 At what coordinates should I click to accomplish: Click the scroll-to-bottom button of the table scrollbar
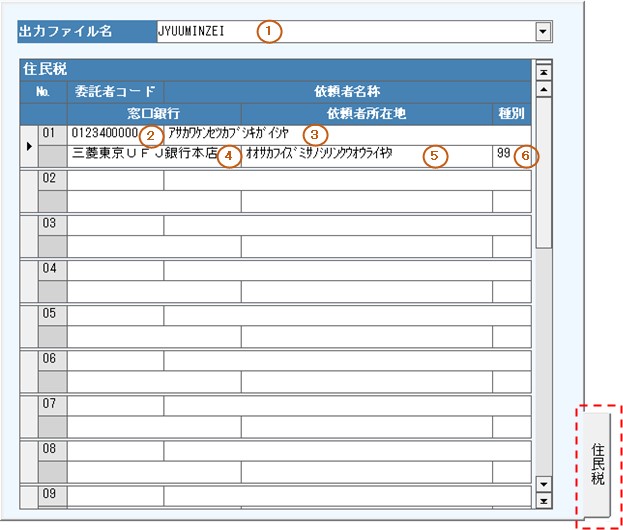pyautogui.click(x=544, y=500)
